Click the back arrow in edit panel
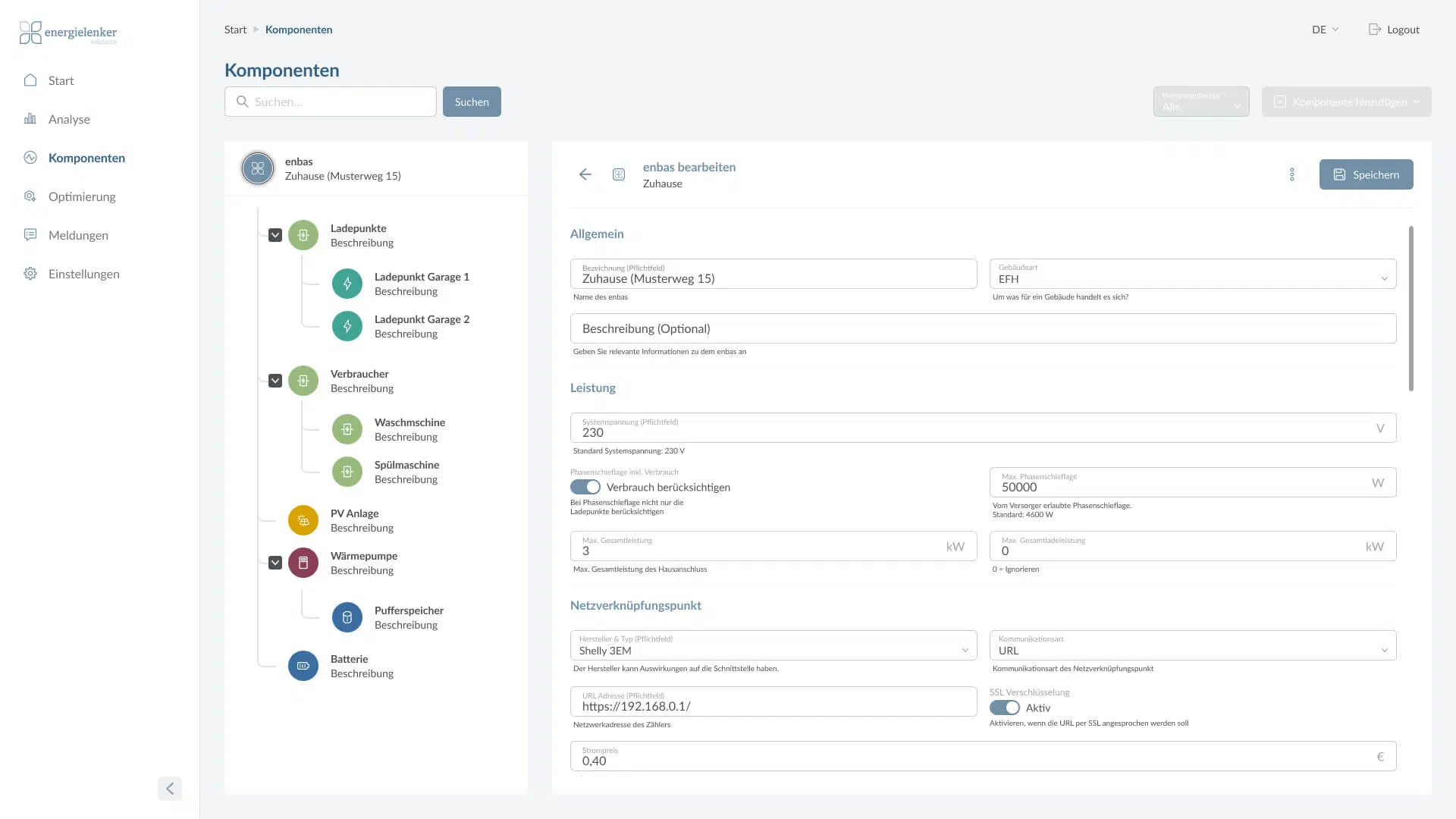This screenshot has height=819, width=1456. (585, 174)
